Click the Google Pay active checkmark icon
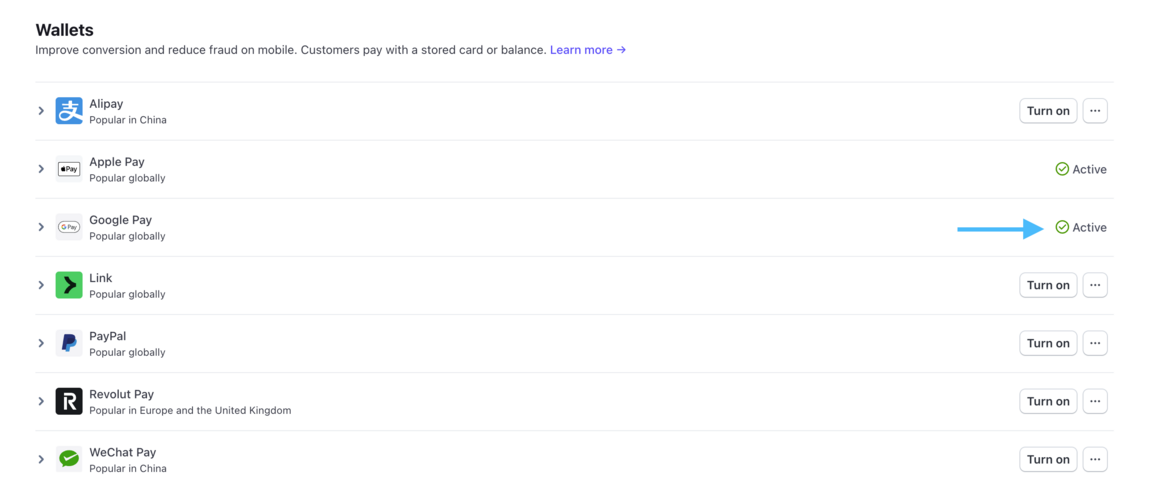 tap(1062, 227)
